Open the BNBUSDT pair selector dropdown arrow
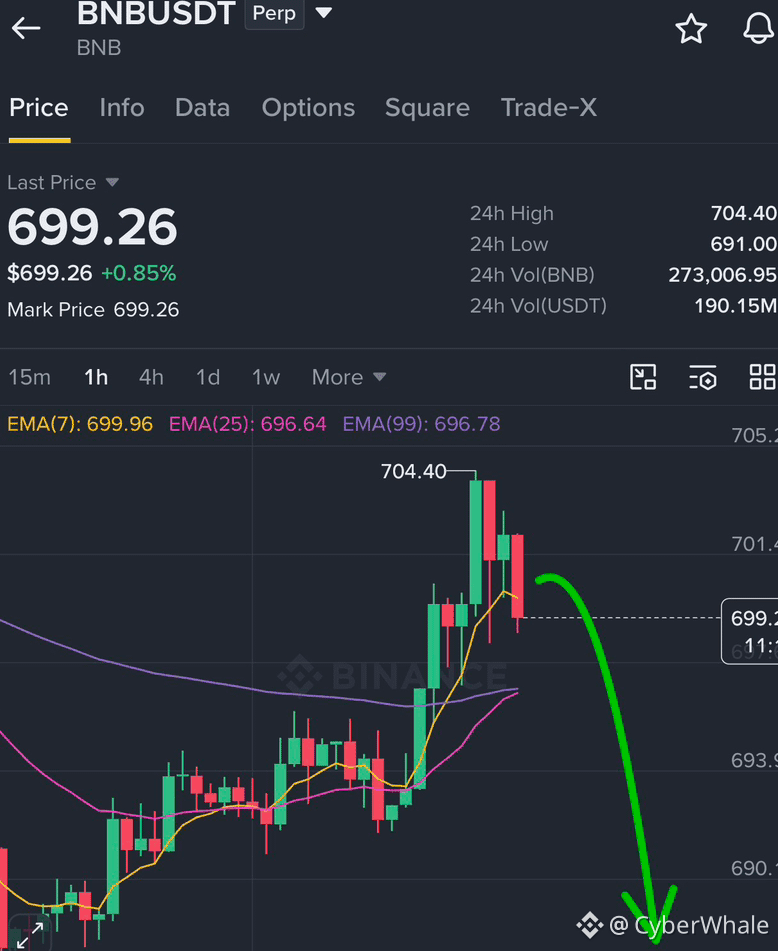 coord(324,13)
